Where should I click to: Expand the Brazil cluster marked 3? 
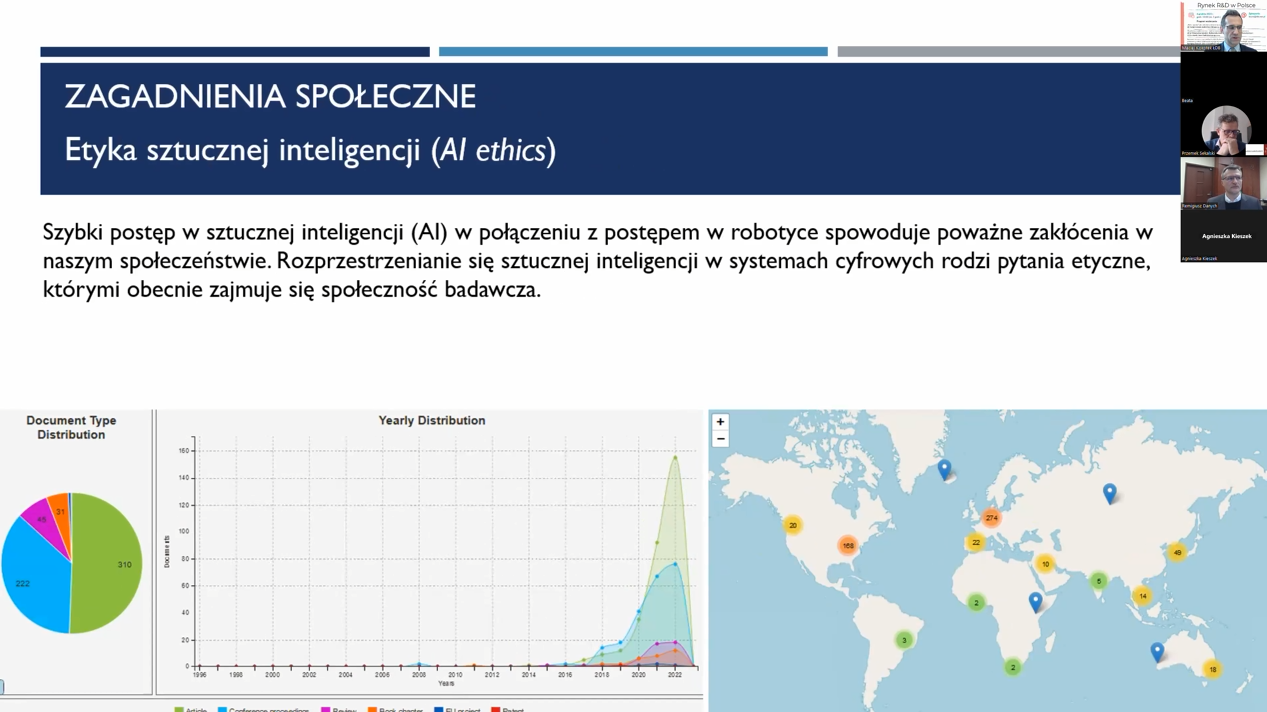tap(904, 640)
